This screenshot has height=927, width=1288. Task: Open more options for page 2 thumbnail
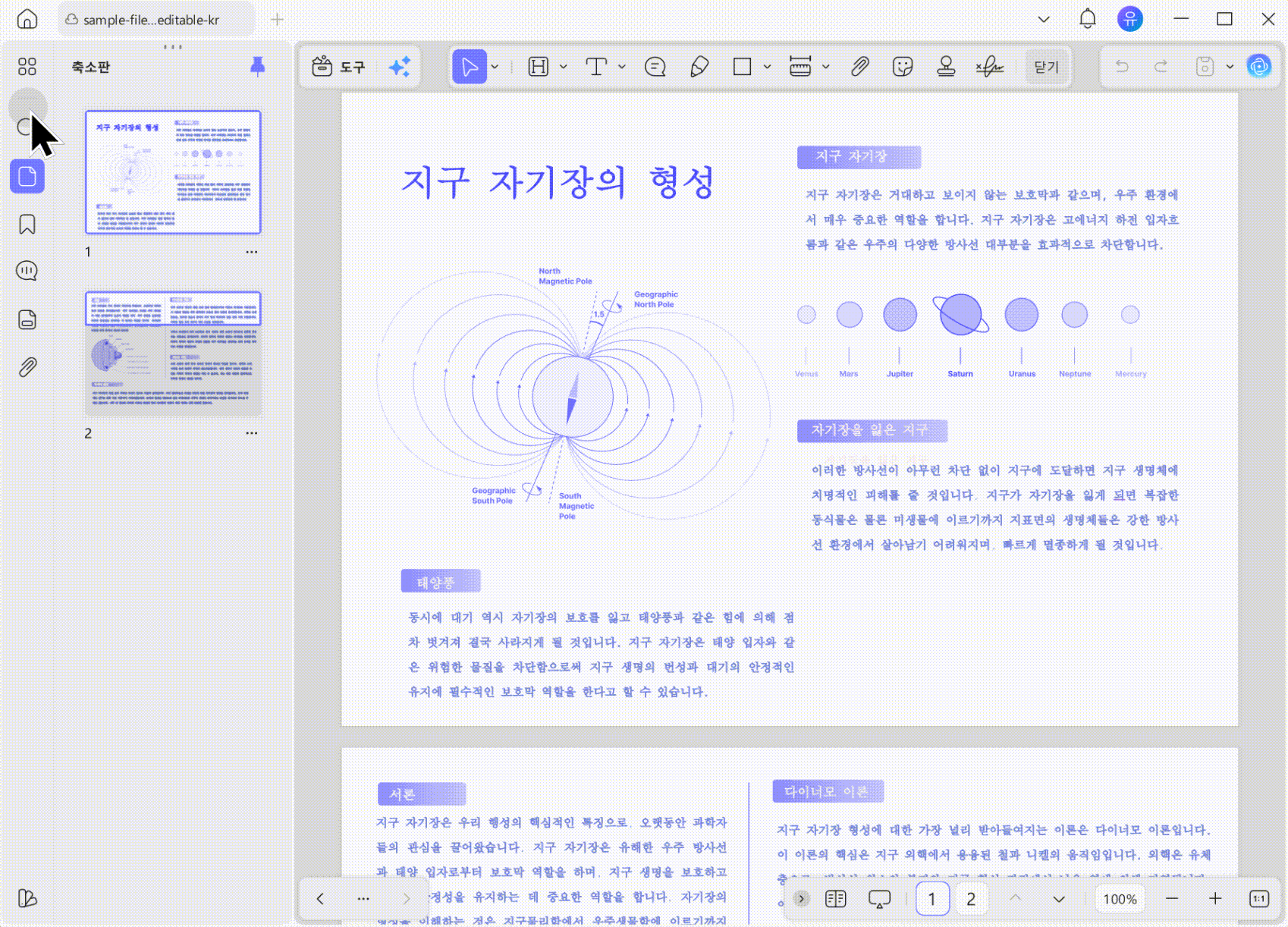coord(252,433)
